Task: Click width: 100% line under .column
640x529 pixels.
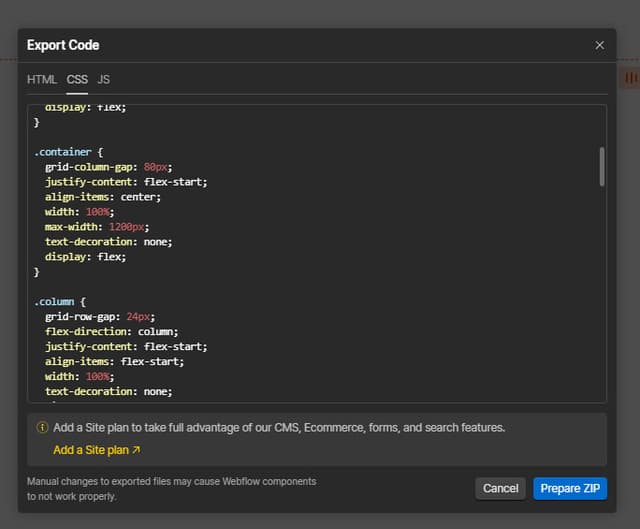Action: pos(80,376)
